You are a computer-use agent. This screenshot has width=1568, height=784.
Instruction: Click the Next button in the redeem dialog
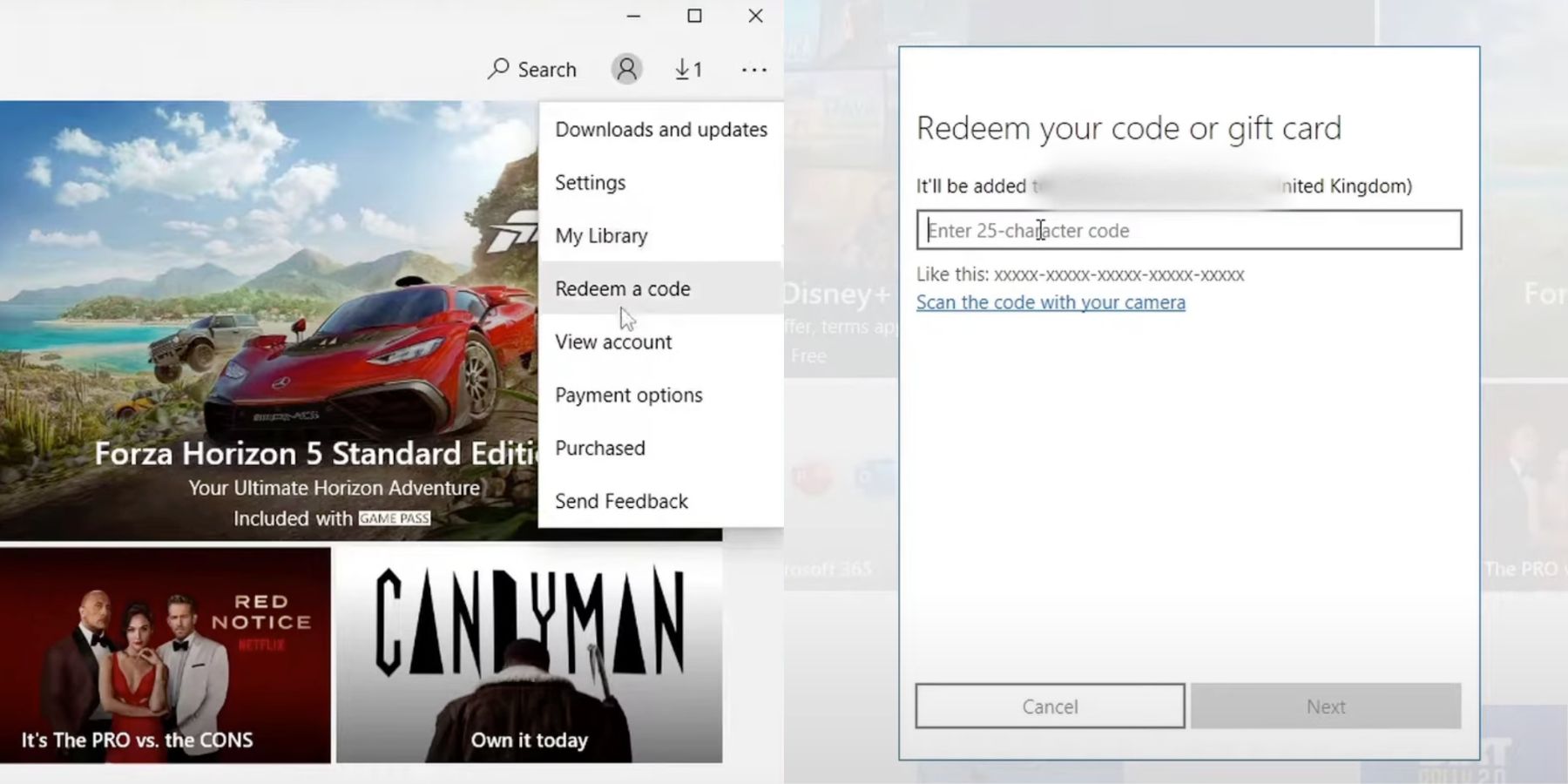(1326, 706)
